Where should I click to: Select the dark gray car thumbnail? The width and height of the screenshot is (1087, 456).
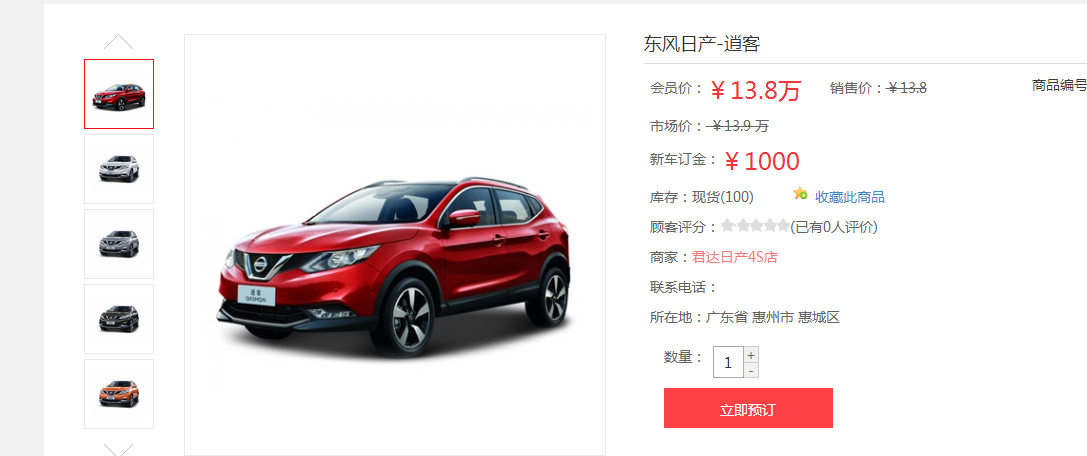(119, 319)
